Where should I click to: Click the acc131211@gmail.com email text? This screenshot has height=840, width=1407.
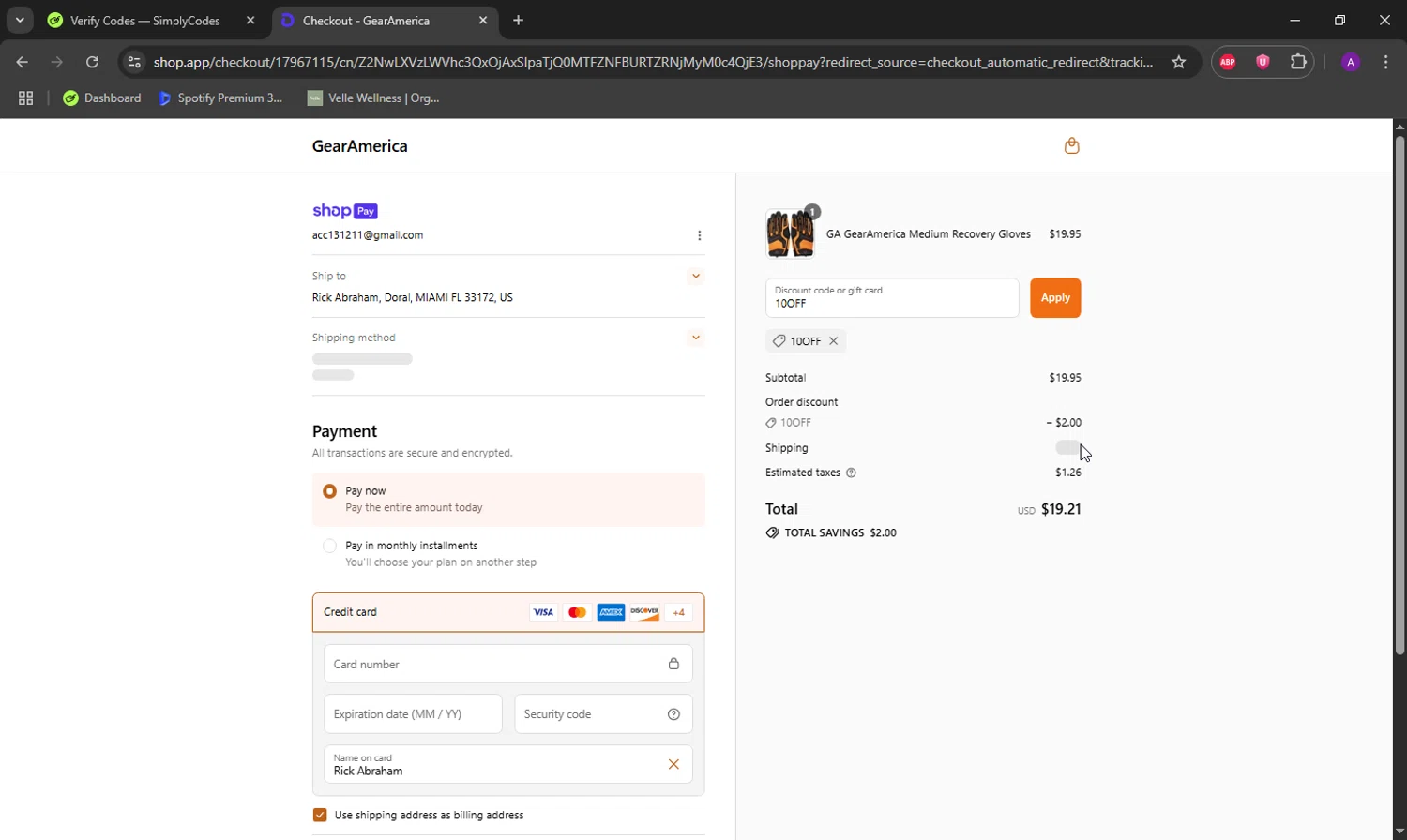pos(368,235)
